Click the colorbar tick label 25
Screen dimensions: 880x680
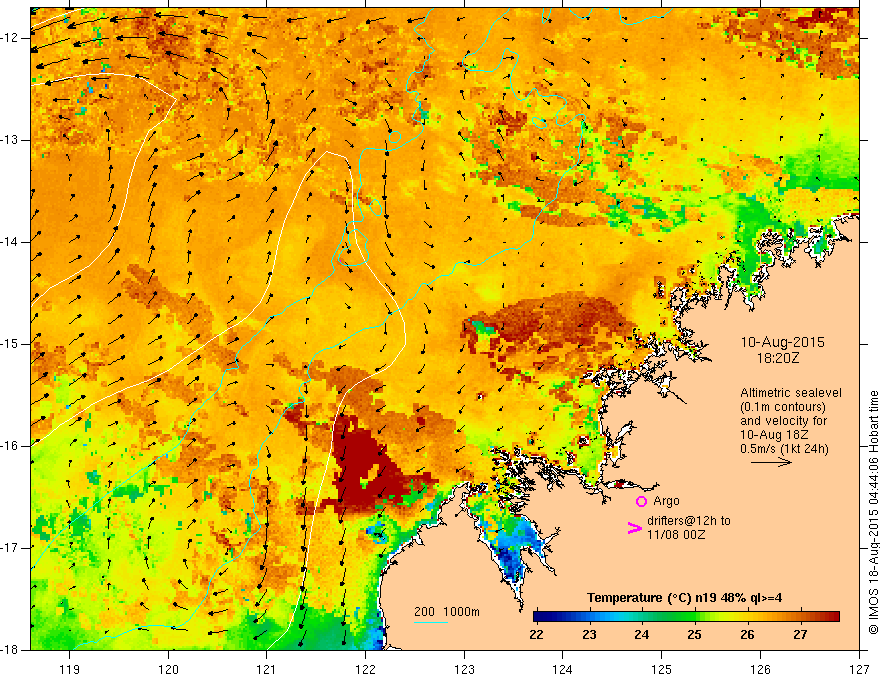695,635
